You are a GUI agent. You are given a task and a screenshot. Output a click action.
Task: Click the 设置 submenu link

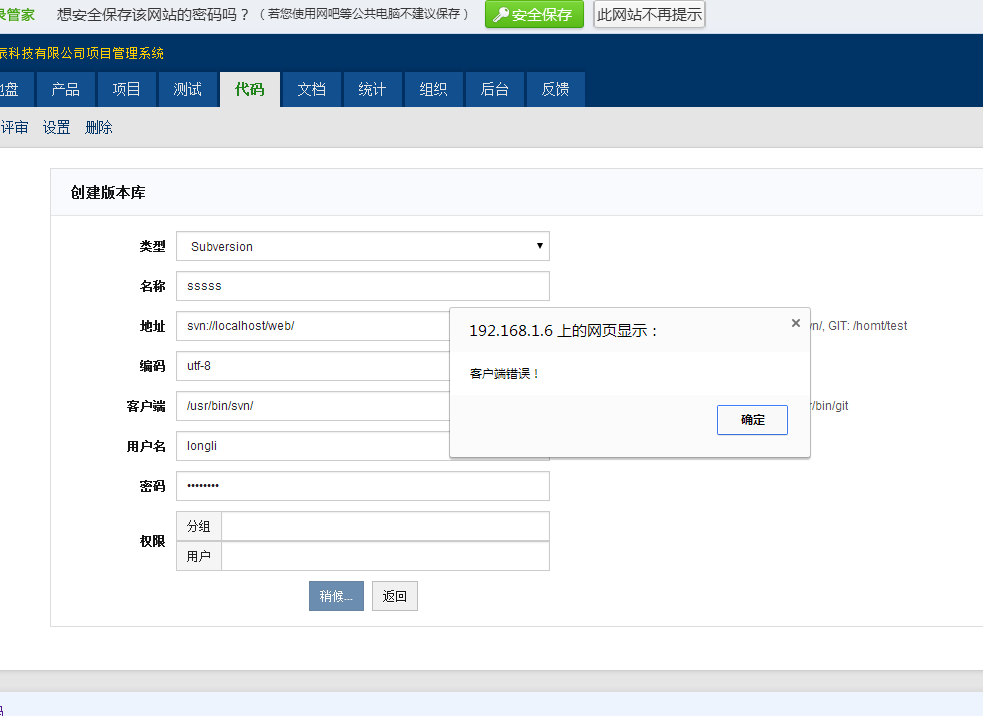coord(56,127)
